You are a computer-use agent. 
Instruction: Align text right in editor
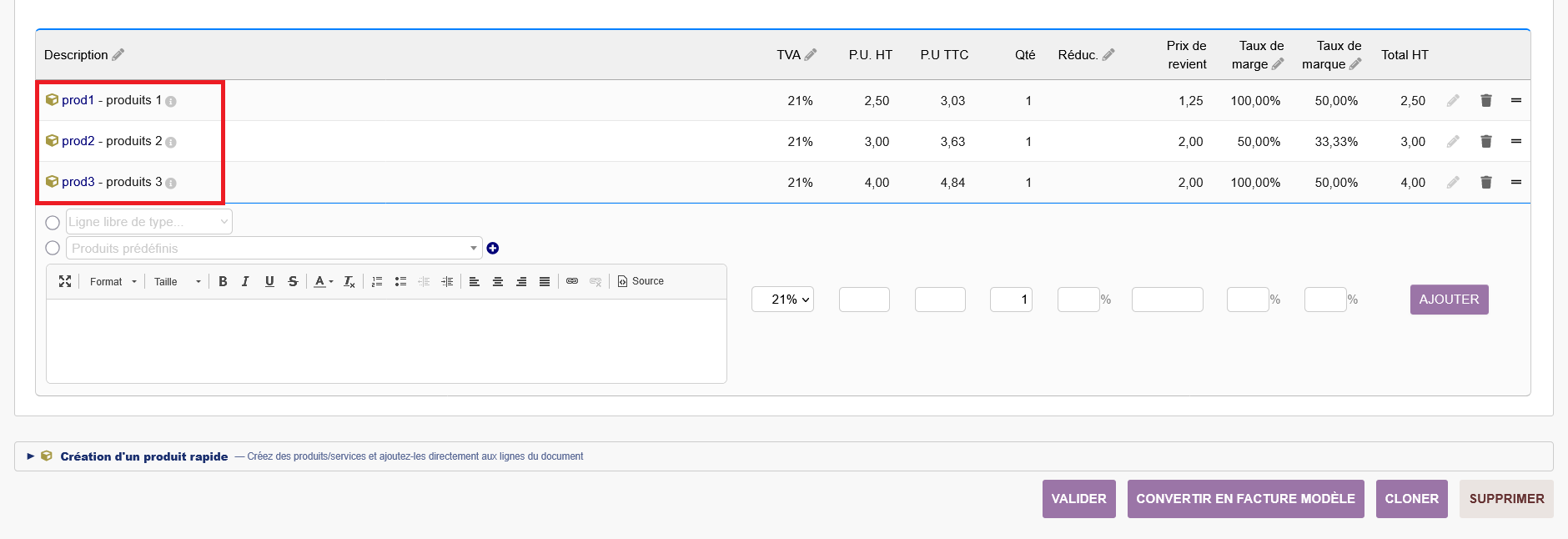pos(521,281)
